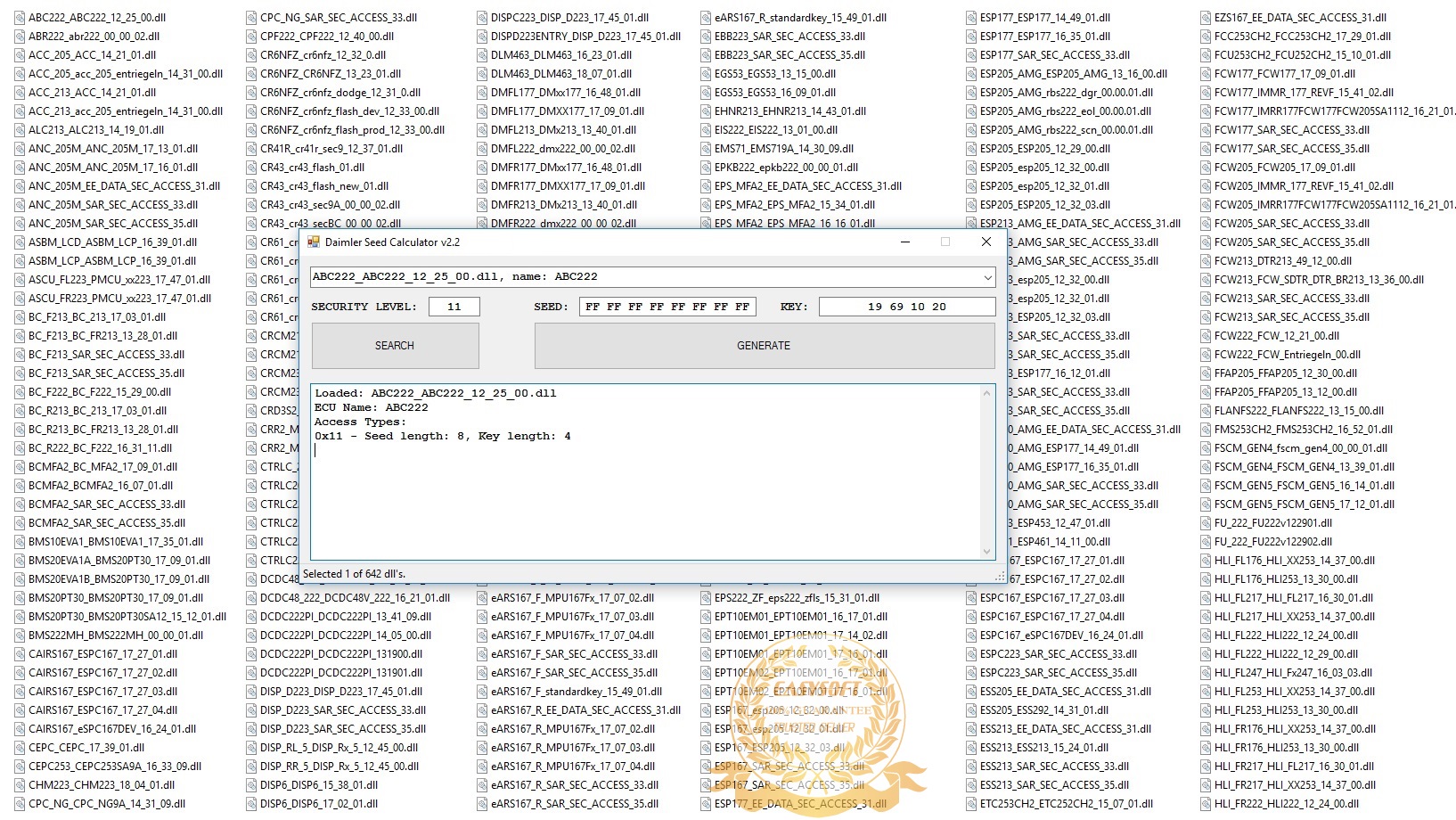Click scroll-up arrow of log scrollbar
This screenshot has height=820, width=1456.
[x=987, y=392]
